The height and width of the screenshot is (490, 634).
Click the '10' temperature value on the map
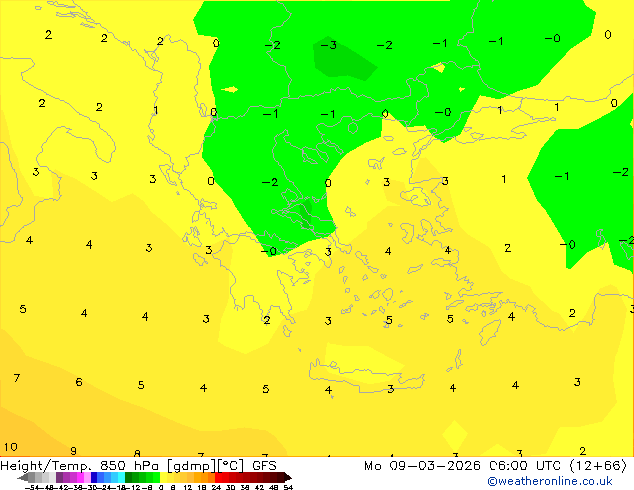11,447
